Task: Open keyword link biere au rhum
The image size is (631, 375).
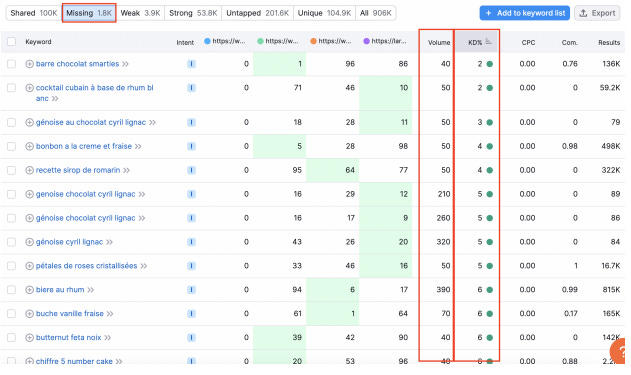Action: click(x=60, y=290)
